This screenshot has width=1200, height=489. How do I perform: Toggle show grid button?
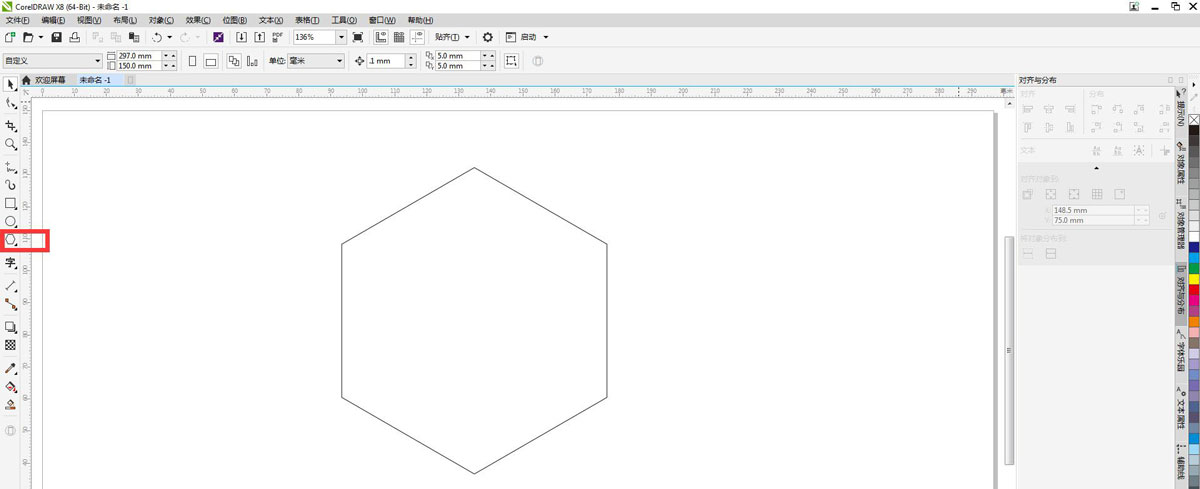tap(399, 37)
